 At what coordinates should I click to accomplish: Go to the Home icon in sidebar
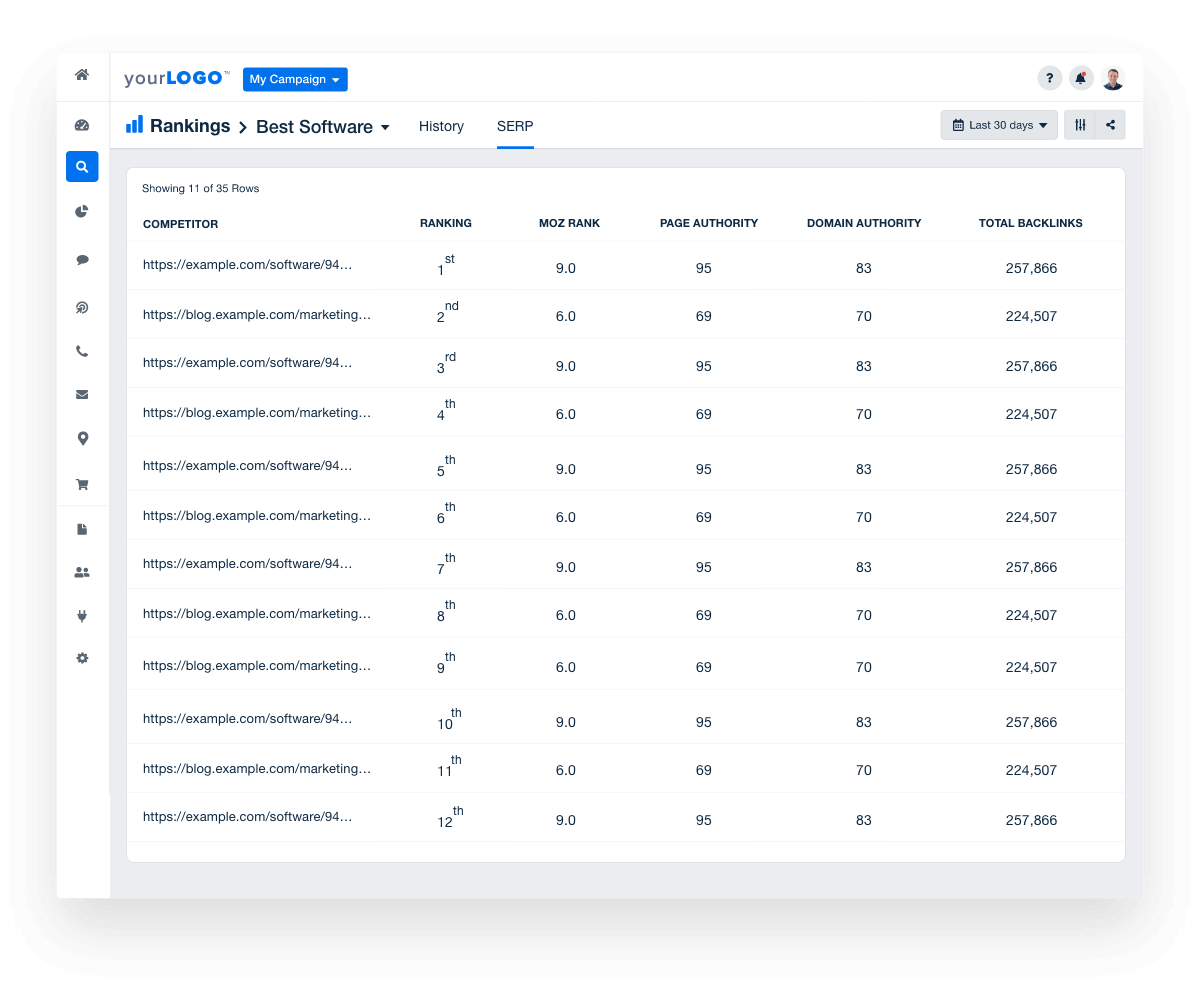[x=82, y=75]
